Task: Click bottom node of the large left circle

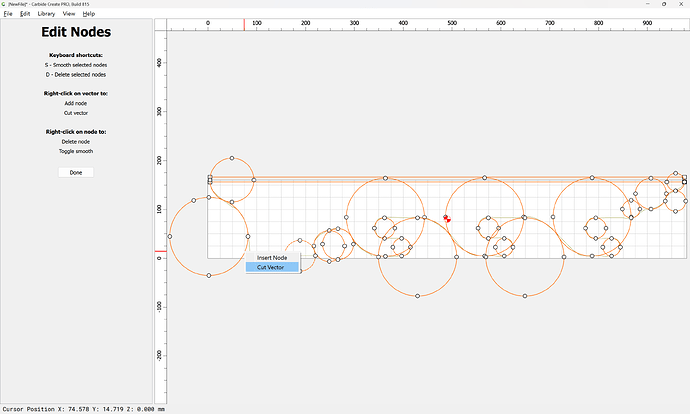Action: [209, 275]
